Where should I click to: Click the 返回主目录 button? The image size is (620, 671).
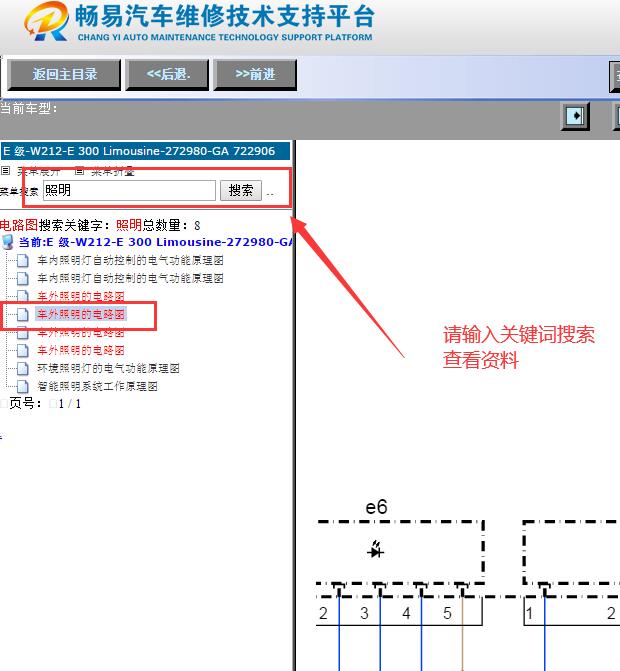[64, 75]
